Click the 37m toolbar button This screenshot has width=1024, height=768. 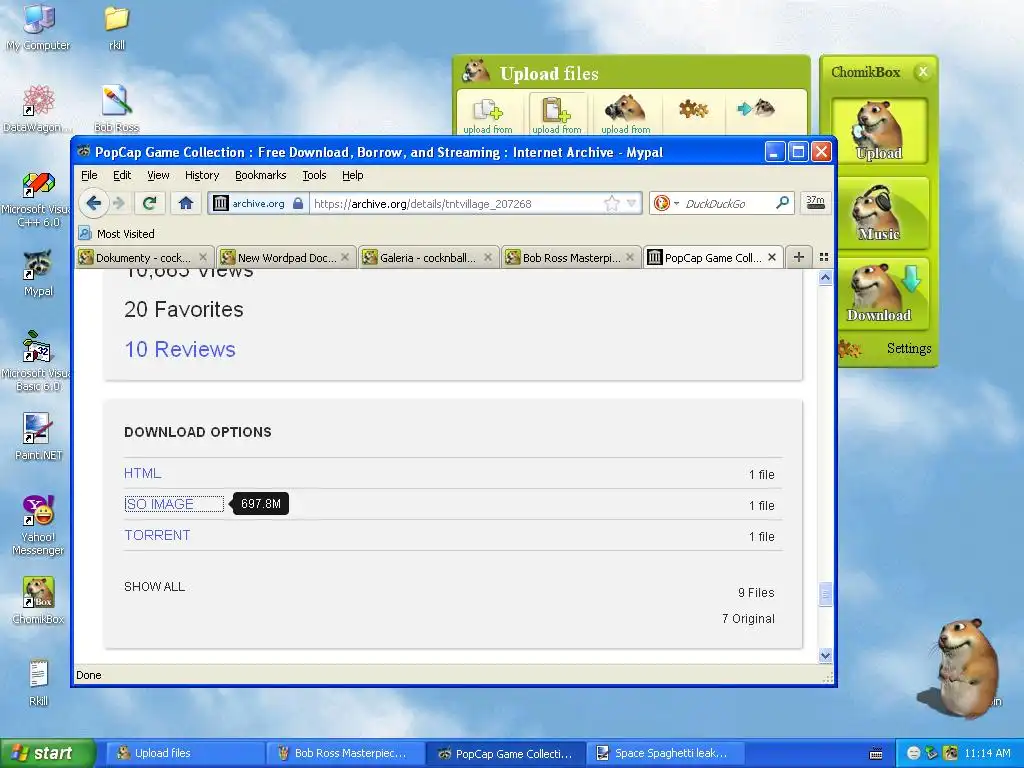(815, 203)
